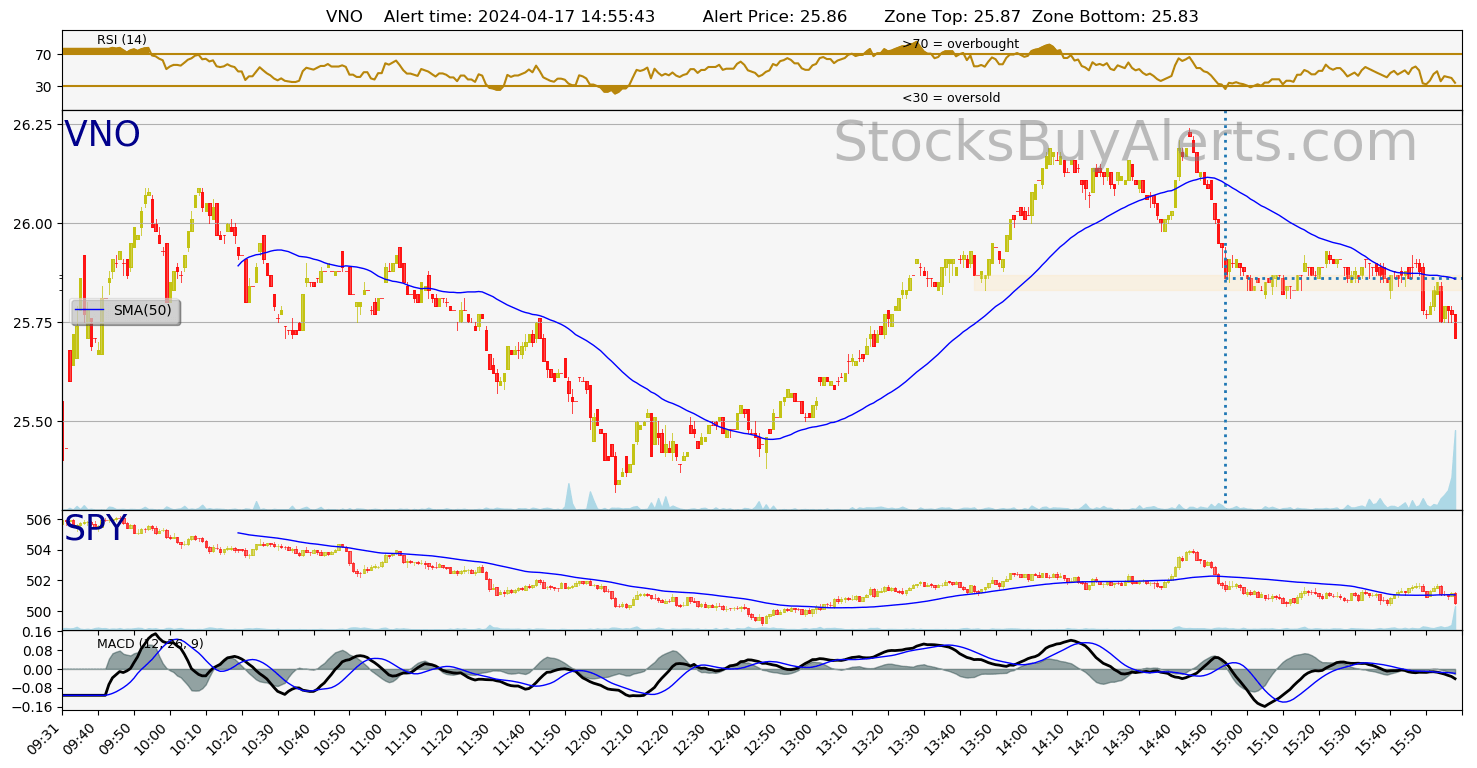Click the shaded alert price zone band

[1217, 283]
